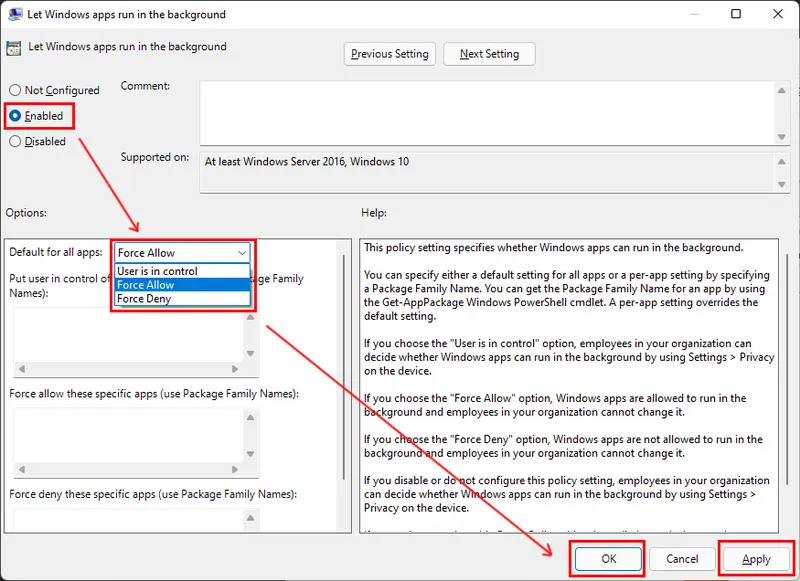The image size is (800, 581).
Task: Click inside the Comment text box
Action: pyautogui.click(x=488, y=113)
